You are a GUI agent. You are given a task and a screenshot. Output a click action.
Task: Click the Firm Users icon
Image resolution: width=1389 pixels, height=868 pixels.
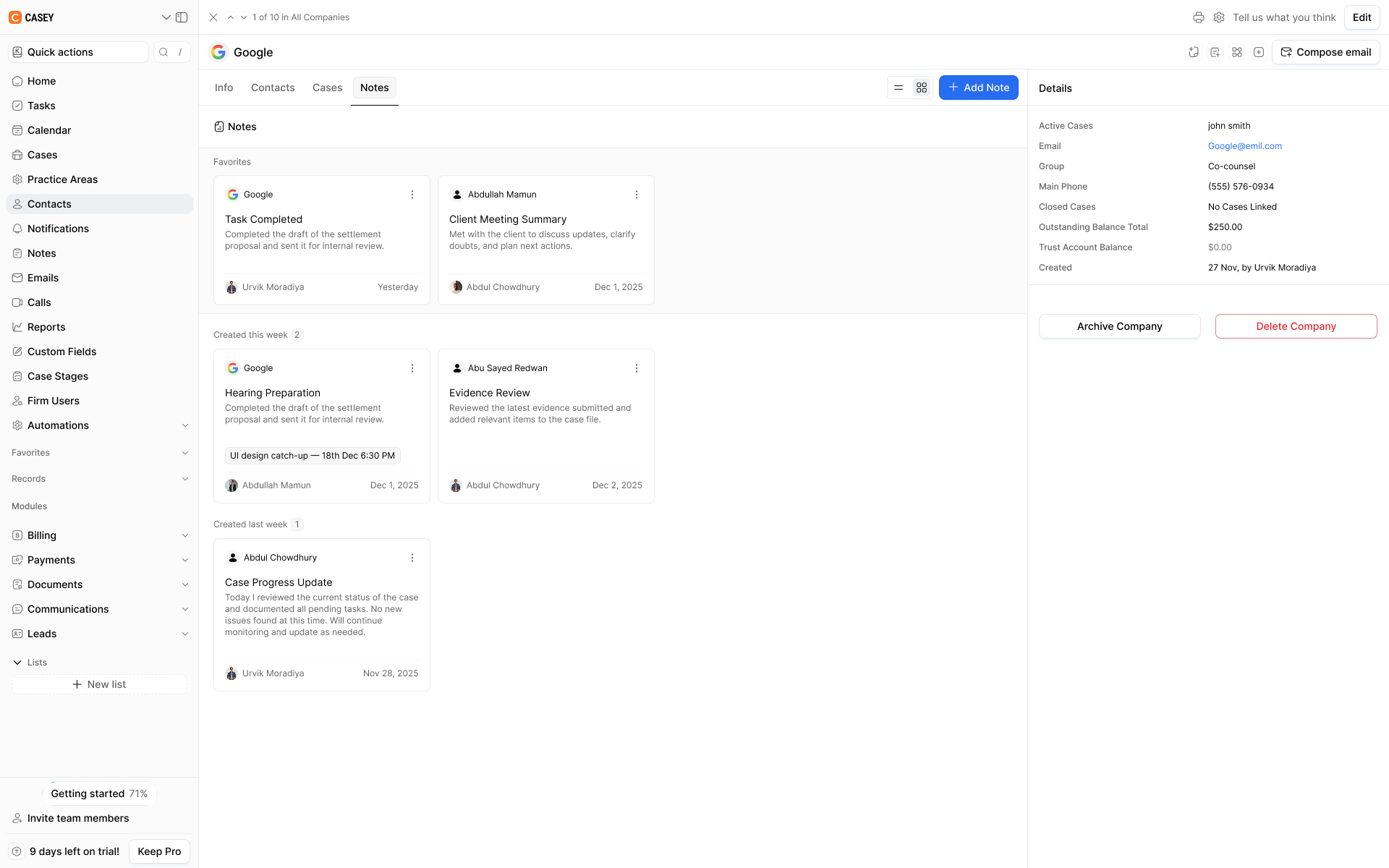click(17, 401)
